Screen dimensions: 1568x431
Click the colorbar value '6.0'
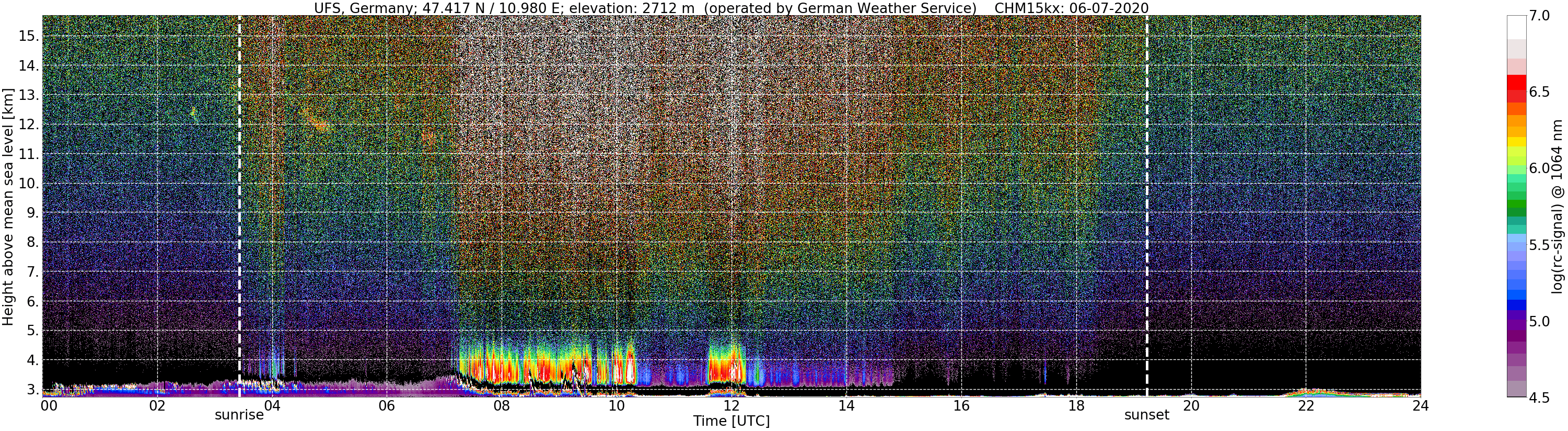click(1539, 168)
